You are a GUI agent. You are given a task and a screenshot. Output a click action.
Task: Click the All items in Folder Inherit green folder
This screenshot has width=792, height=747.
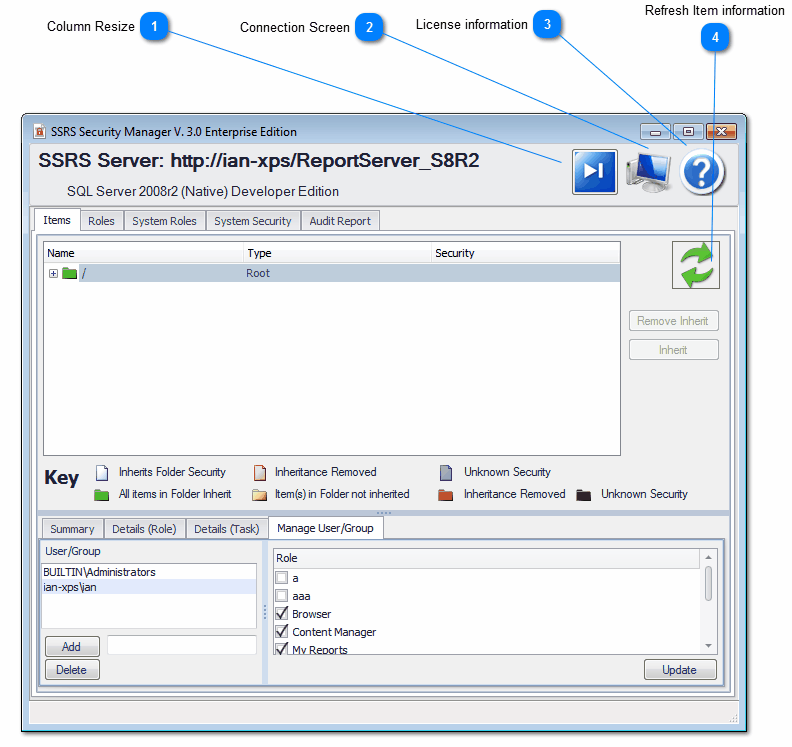coord(102,494)
